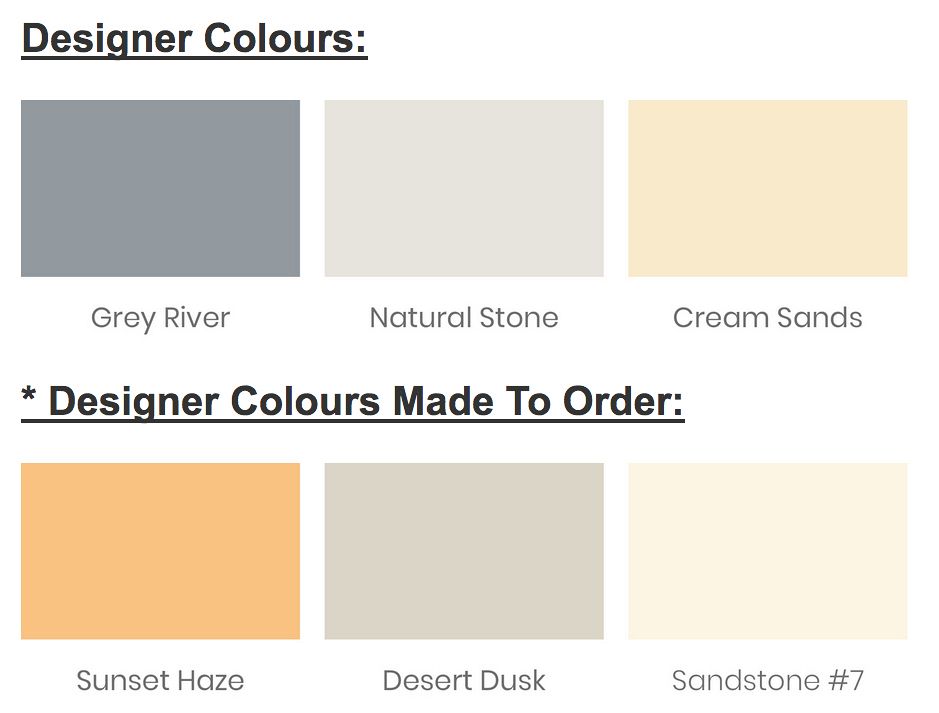
Task: Select the orange Sunset Haze swatch
Action: coord(160,551)
